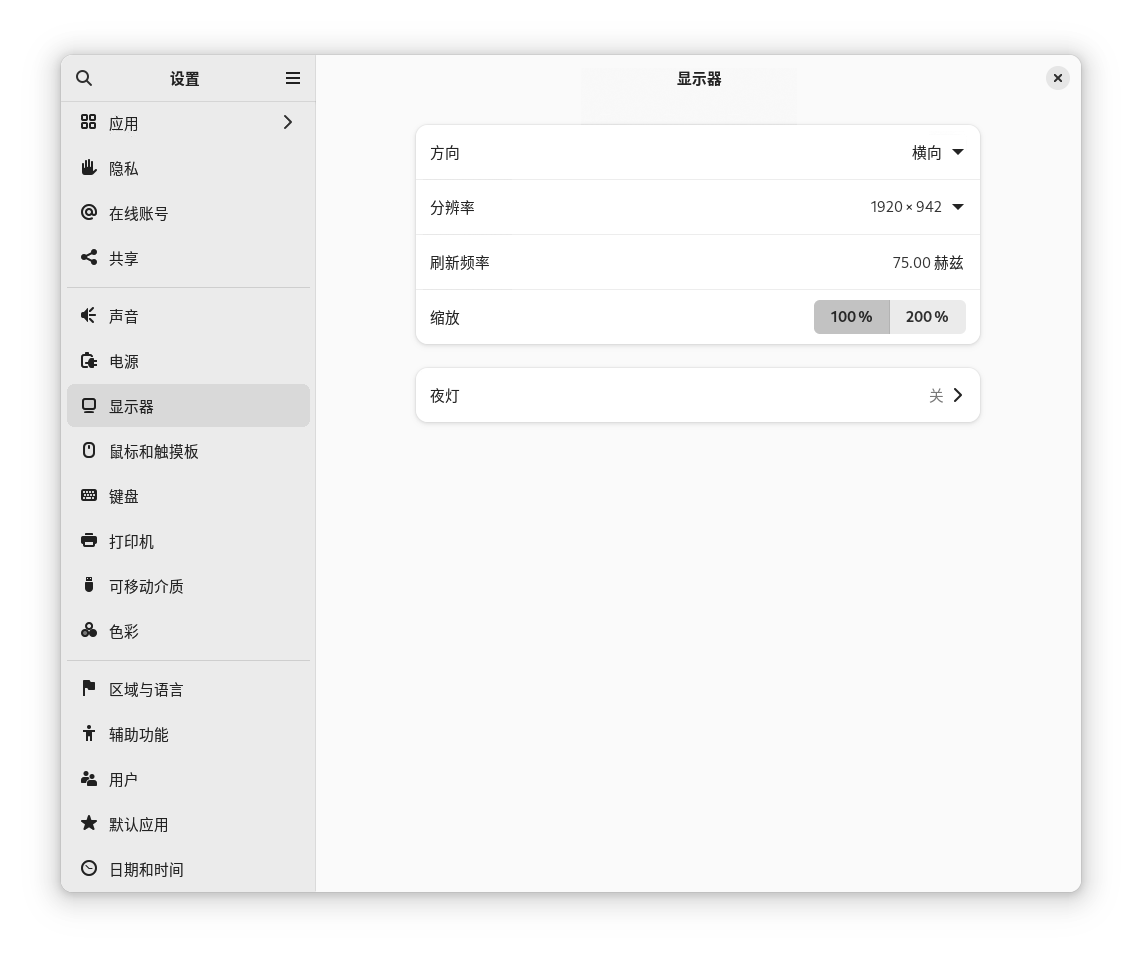Click the 辅助功能 accessibility icon
This screenshot has height=959, width=1142.
pos(89,733)
